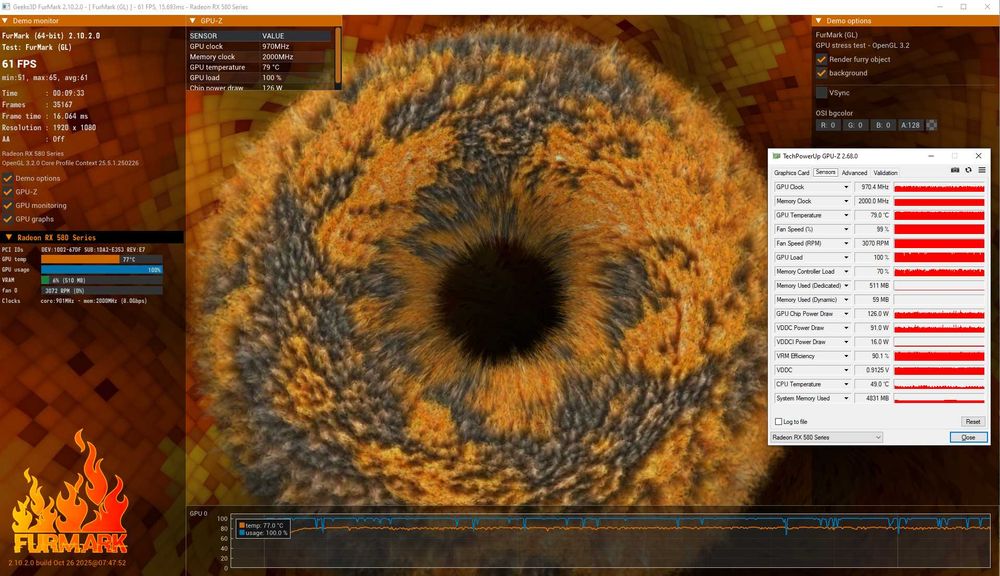The height and width of the screenshot is (576, 1000).
Task: Open GPU Temperature sensor dropdown
Action: point(846,215)
